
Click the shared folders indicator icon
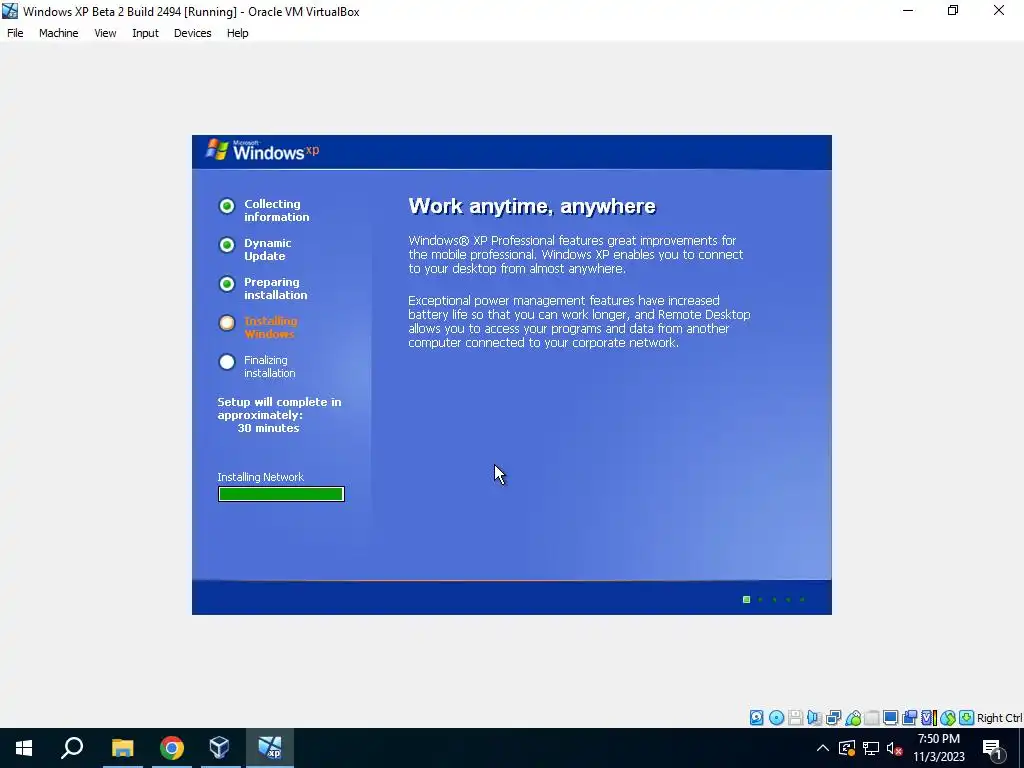[x=871, y=718]
